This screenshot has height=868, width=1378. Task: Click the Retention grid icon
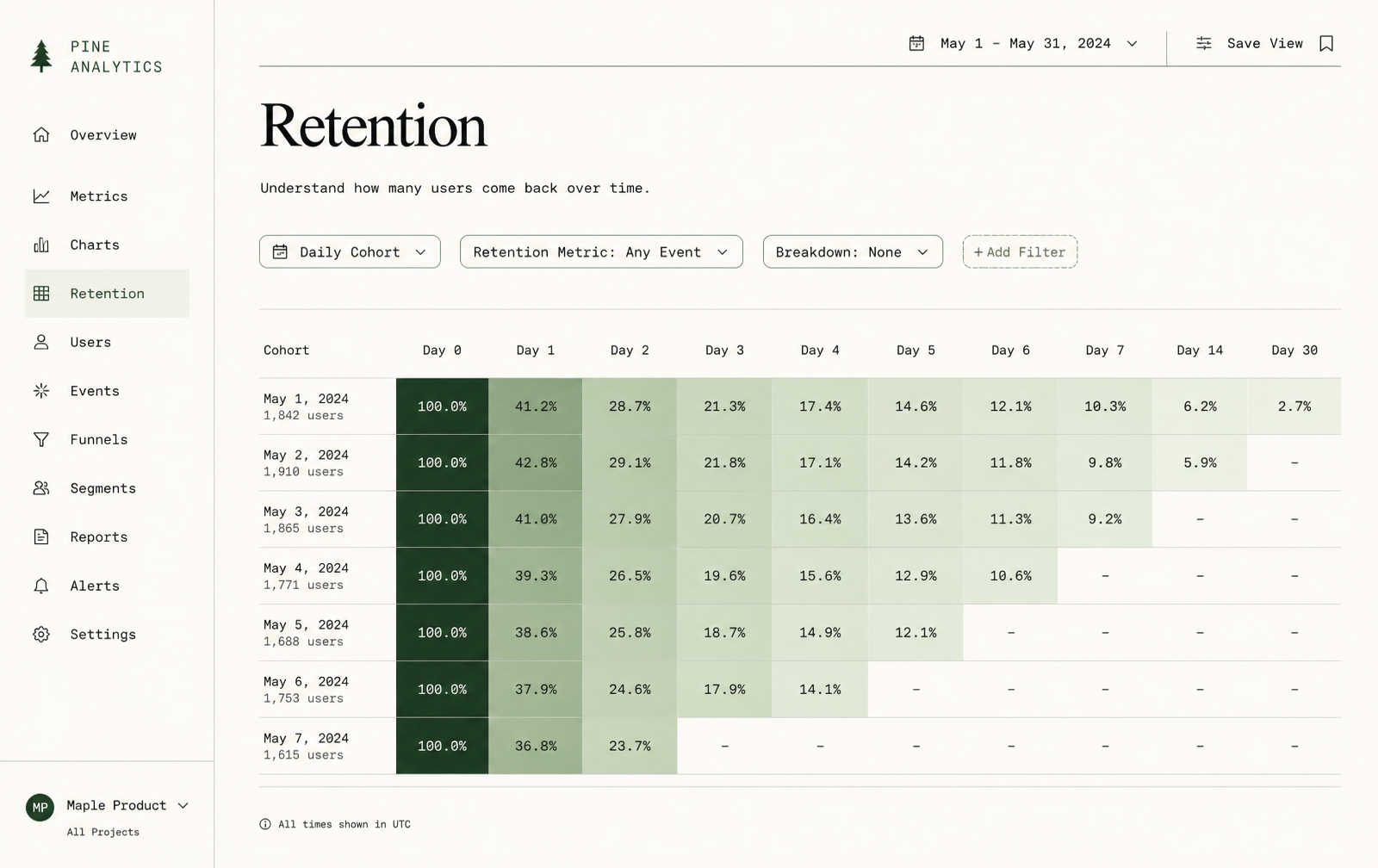41,294
